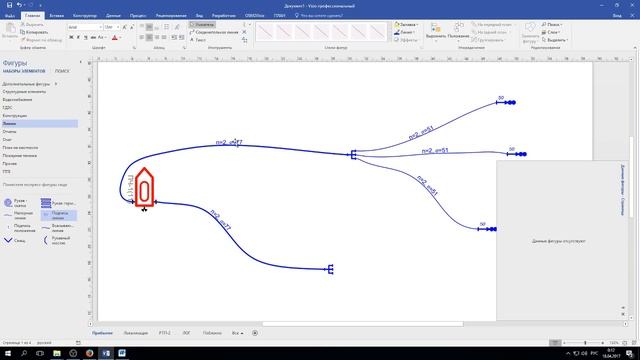
Task: Switch to the Рецензирование ribbon tab
Action: click(171, 16)
